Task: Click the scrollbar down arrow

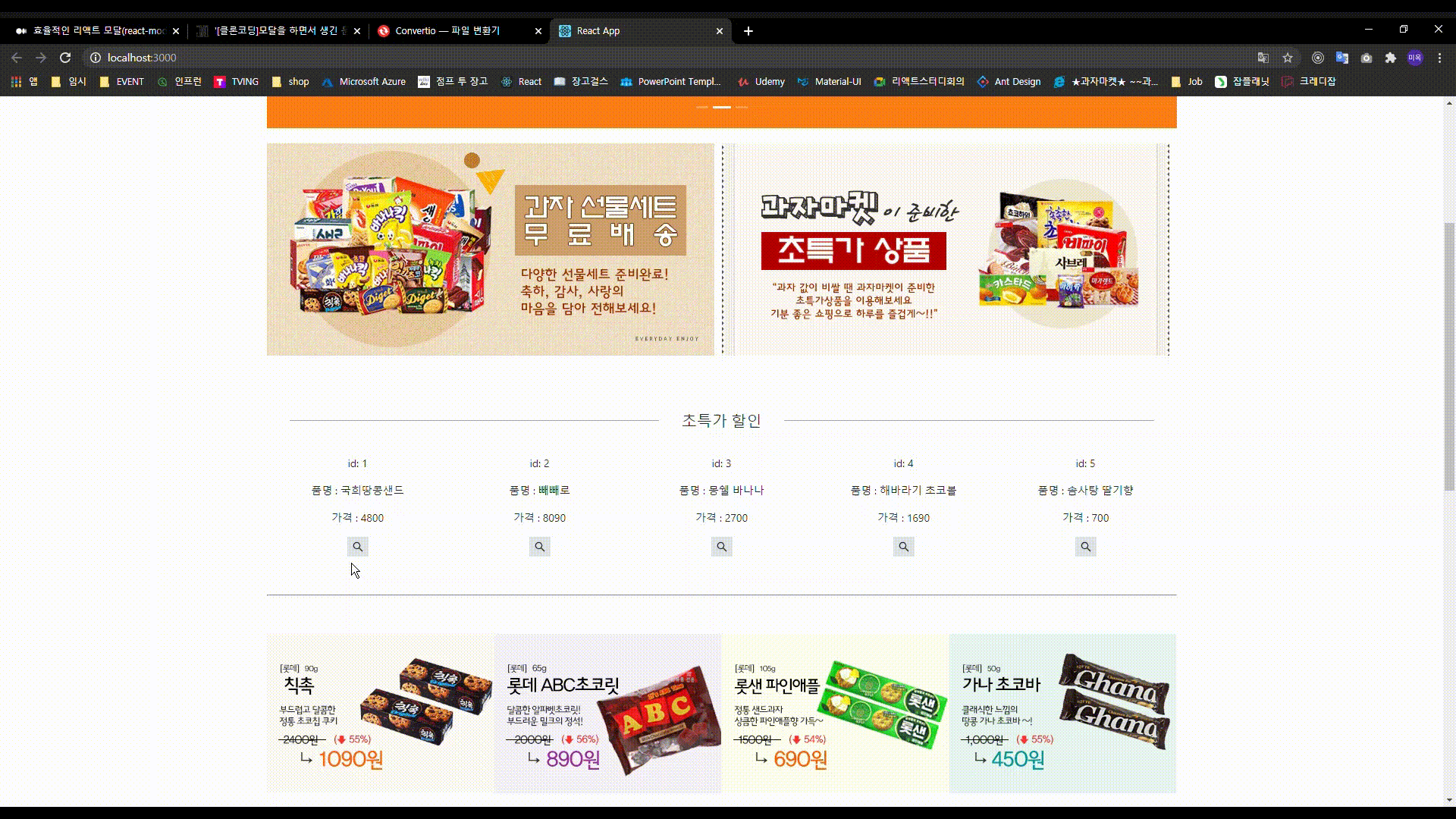Action: coord(1449,799)
